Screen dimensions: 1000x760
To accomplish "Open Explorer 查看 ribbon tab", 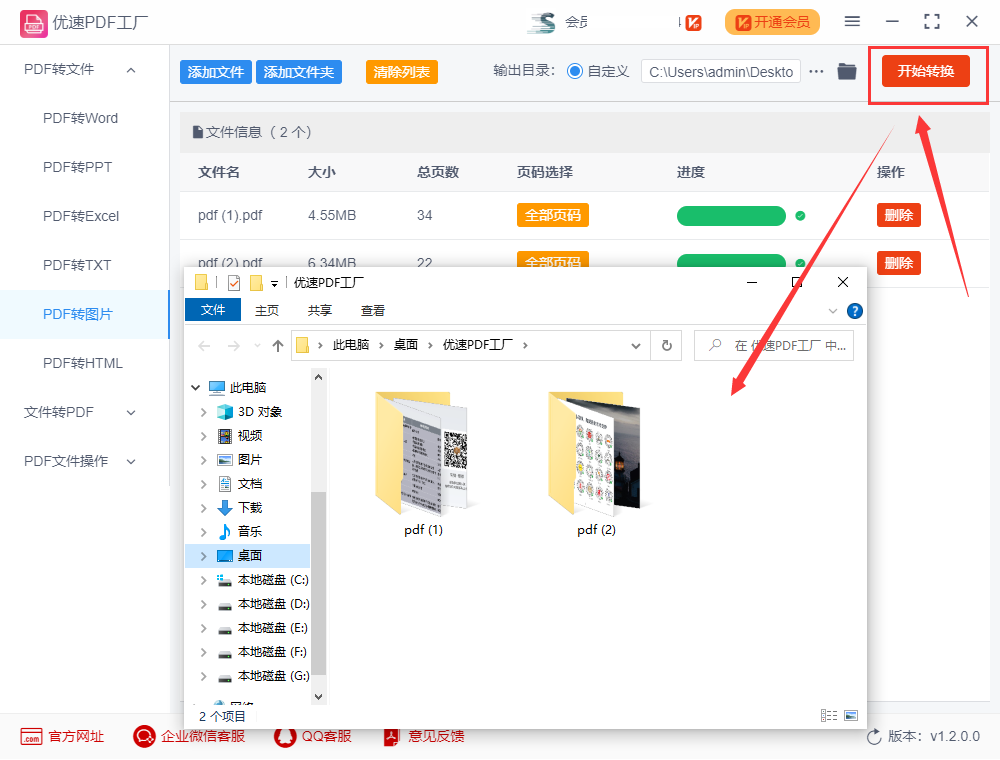I will [x=372, y=311].
